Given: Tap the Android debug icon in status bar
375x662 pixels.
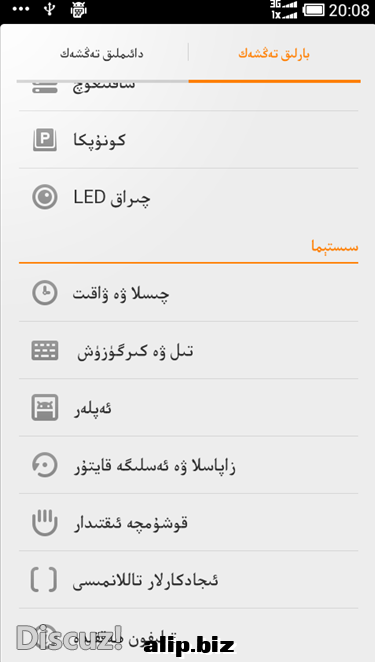Looking at the screenshot, I should pos(79,10).
